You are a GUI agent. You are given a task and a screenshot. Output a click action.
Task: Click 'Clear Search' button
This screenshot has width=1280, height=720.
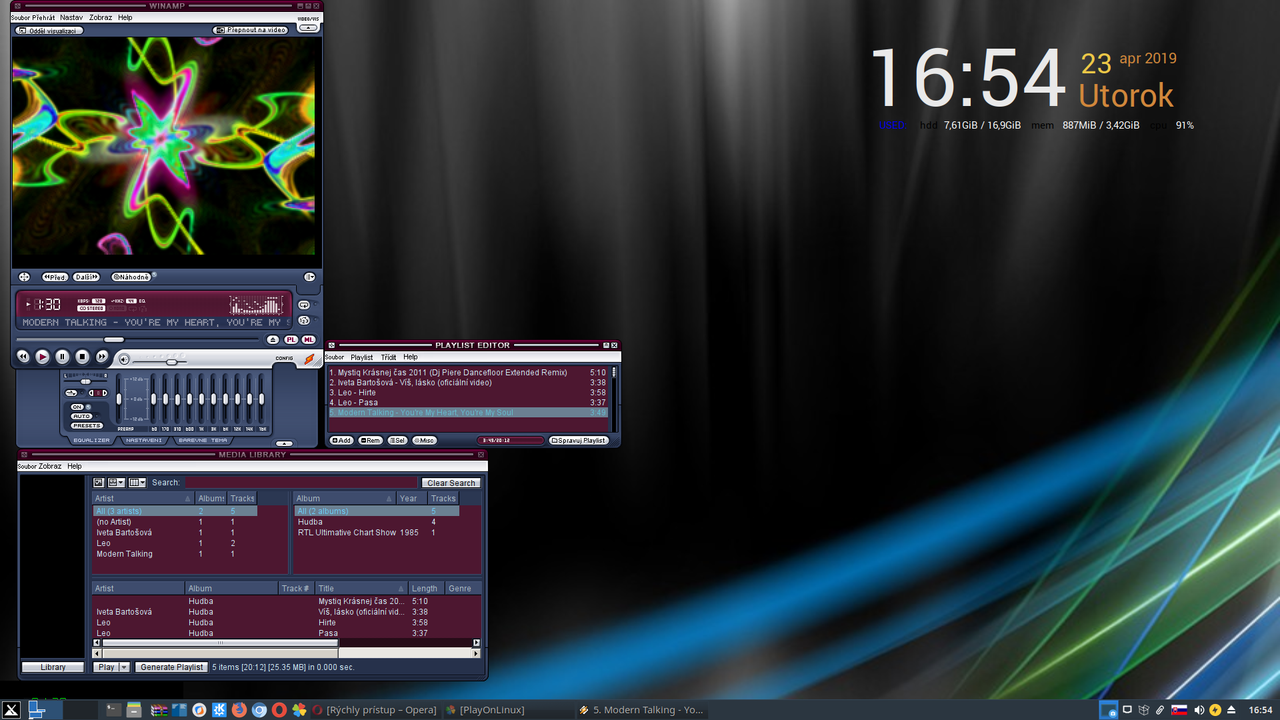pyautogui.click(x=451, y=483)
